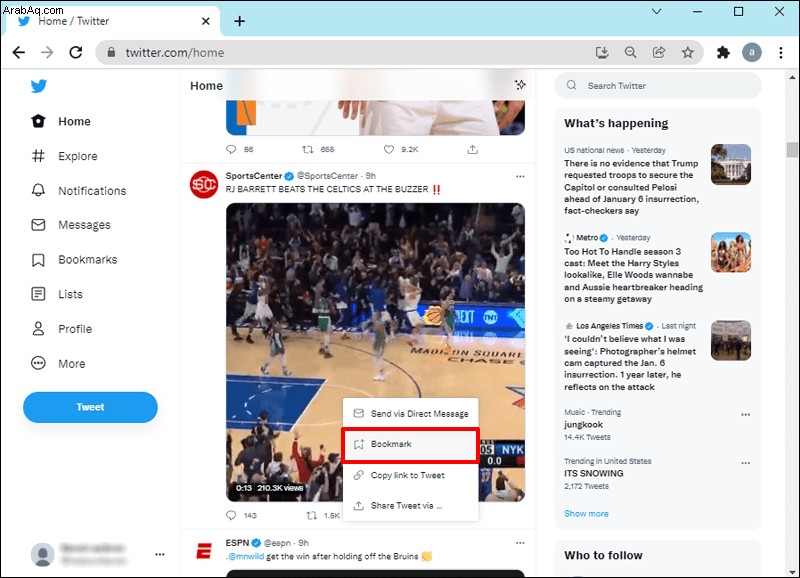Click the install app icon in address bar
This screenshot has height=578, width=800.
(602, 53)
